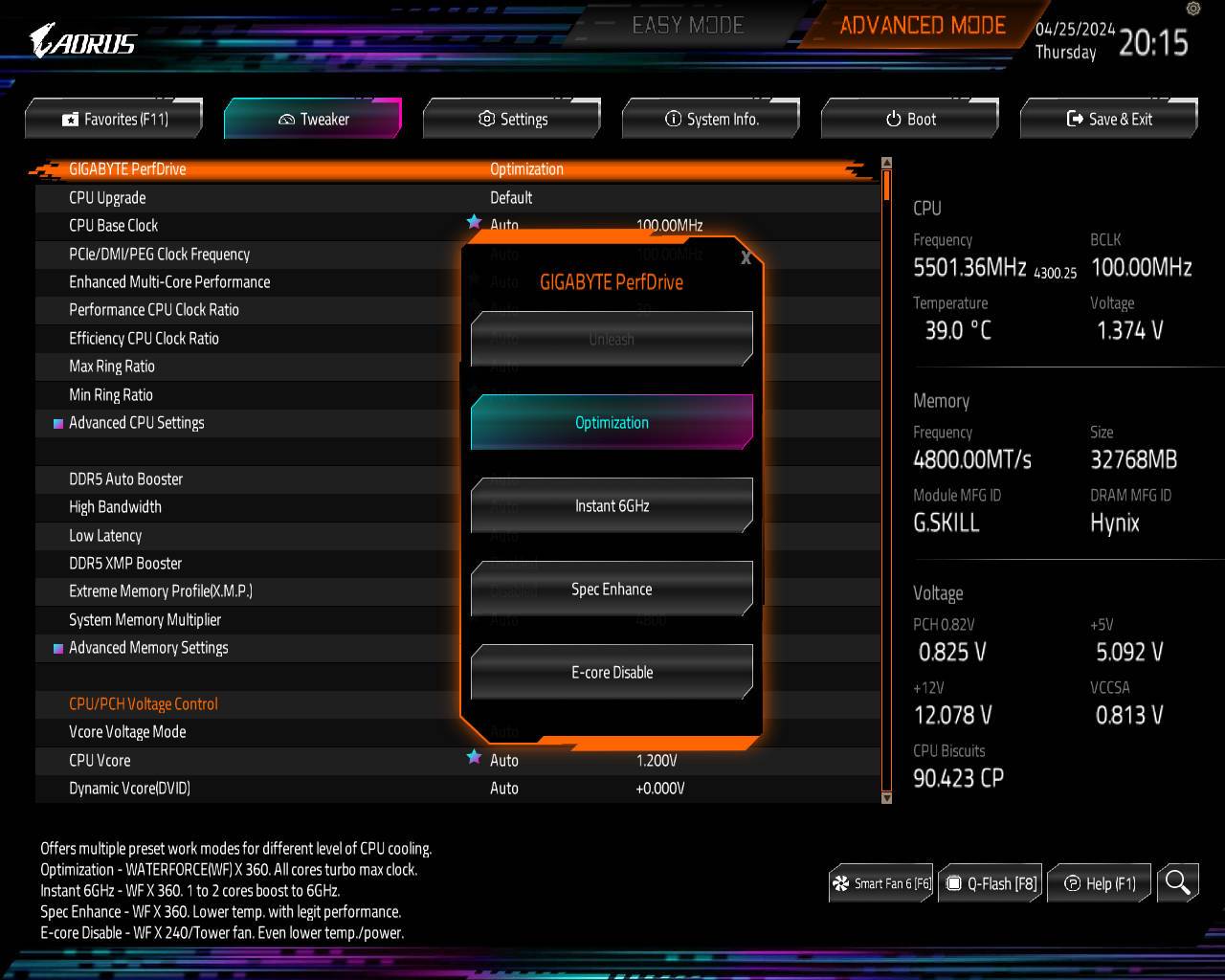Open the settings gear in the top corner

(x=1192, y=9)
